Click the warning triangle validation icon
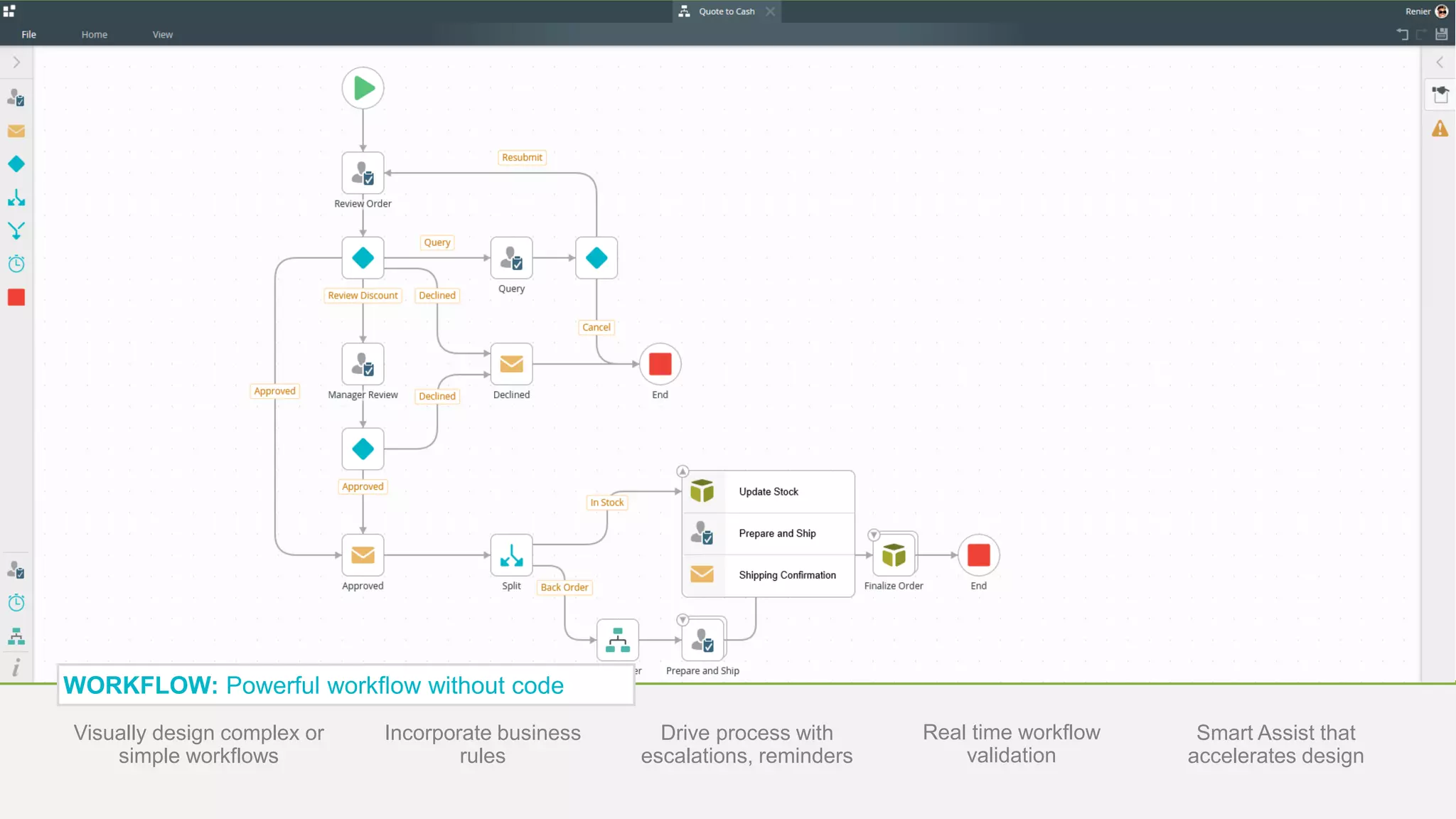1456x819 pixels. pyautogui.click(x=1440, y=129)
